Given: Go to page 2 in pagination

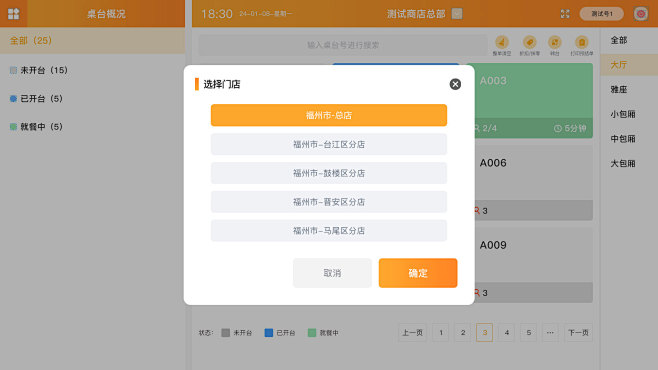Looking at the screenshot, I should [462, 333].
